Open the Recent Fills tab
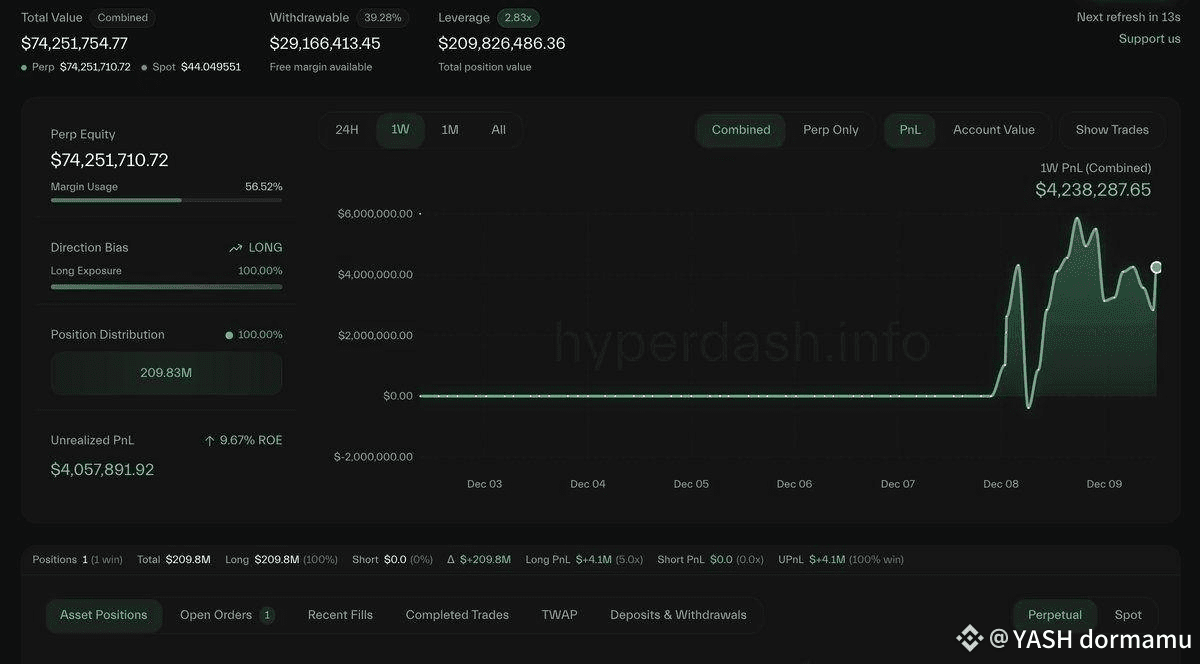Screen dimensions: 1200x664 (340, 615)
